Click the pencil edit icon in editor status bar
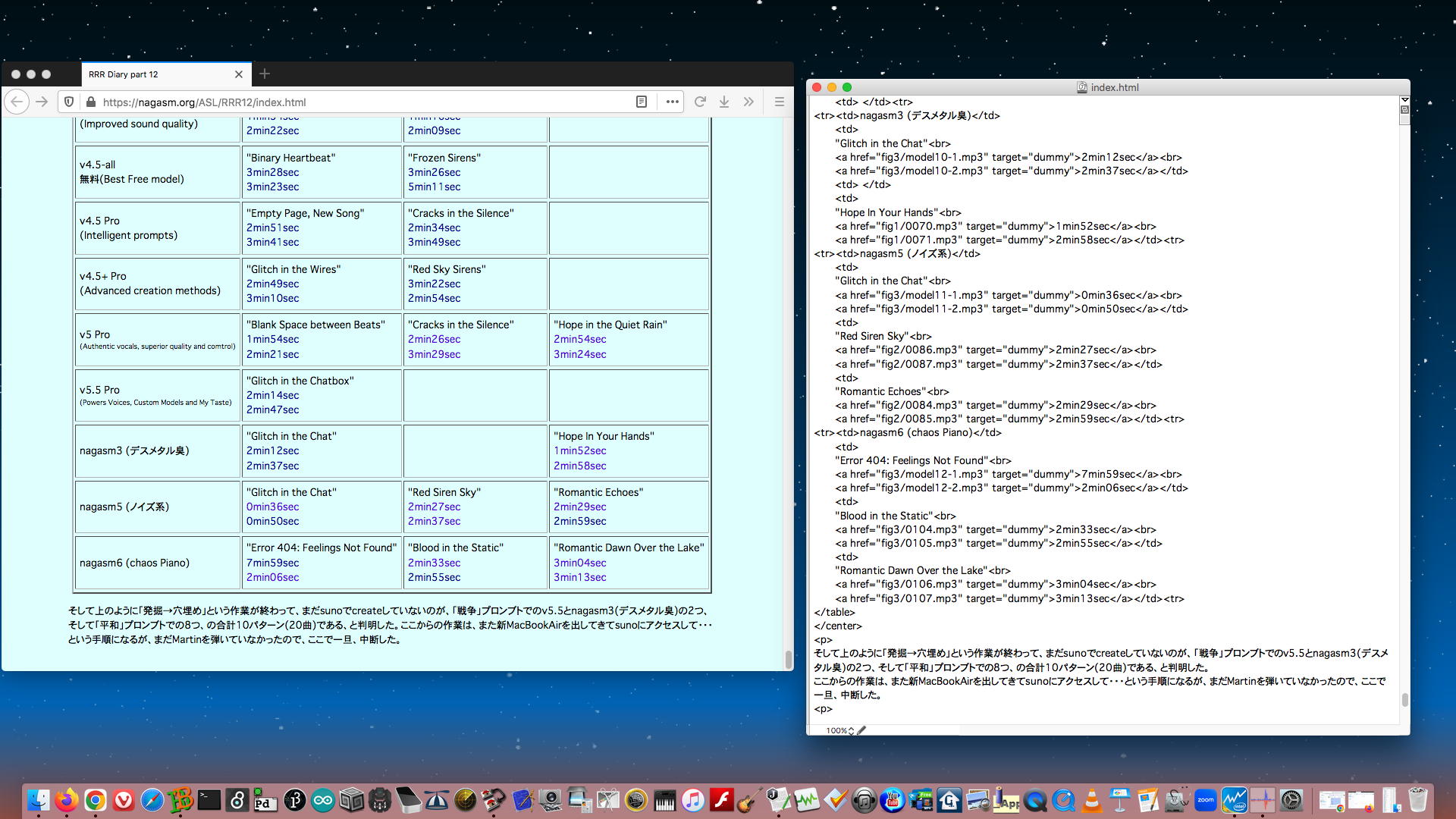Screen dimensions: 1456x819 [x=861, y=730]
